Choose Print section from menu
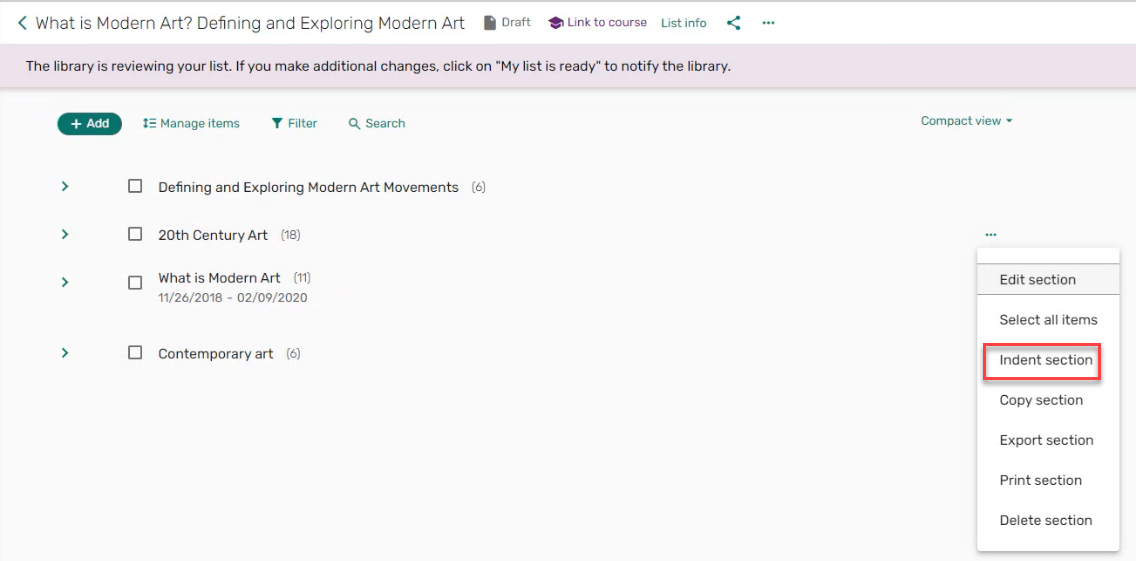1136x561 pixels. (x=1048, y=480)
